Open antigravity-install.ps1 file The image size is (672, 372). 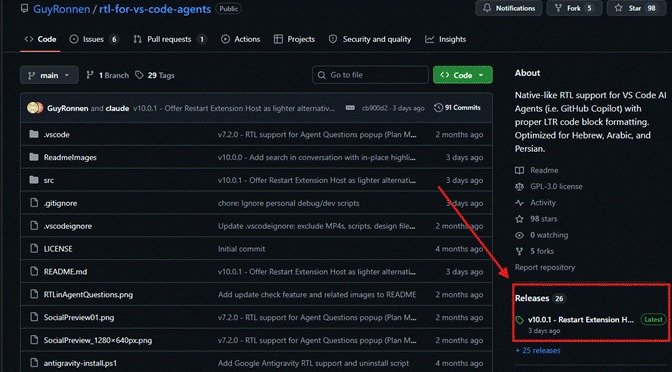(81, 363)
